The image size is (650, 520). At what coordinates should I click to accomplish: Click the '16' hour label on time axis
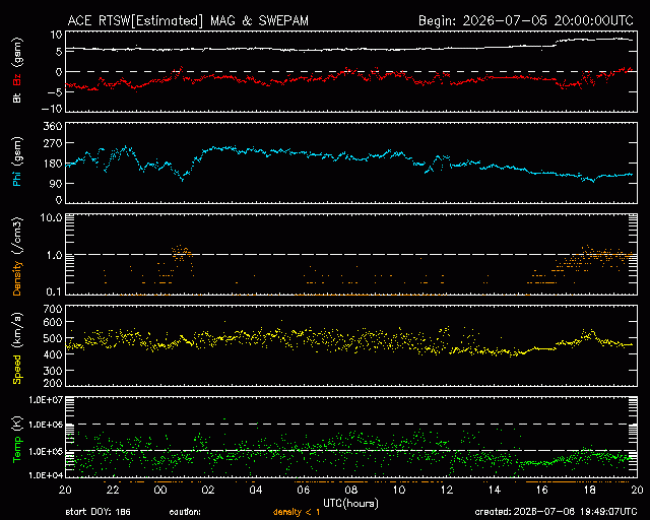coord(542,490)
